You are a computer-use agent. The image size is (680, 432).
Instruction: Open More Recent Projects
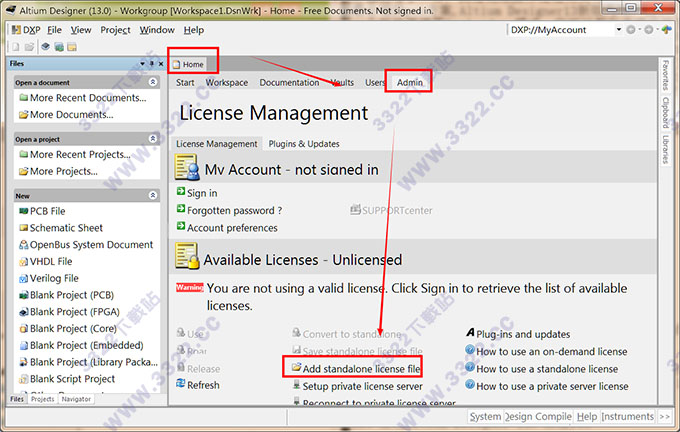point(75,154)
